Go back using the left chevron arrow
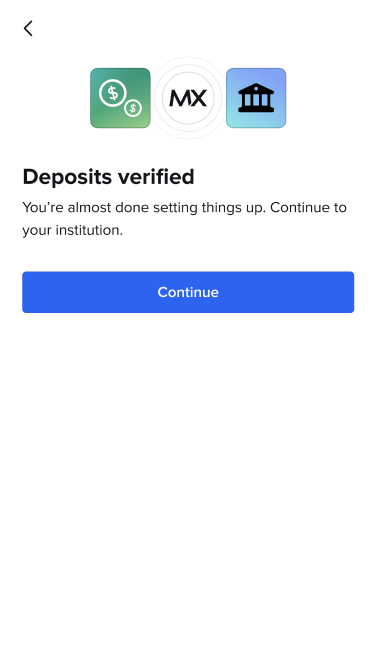This screenshot has width=377, height=660. coord(28,29)
